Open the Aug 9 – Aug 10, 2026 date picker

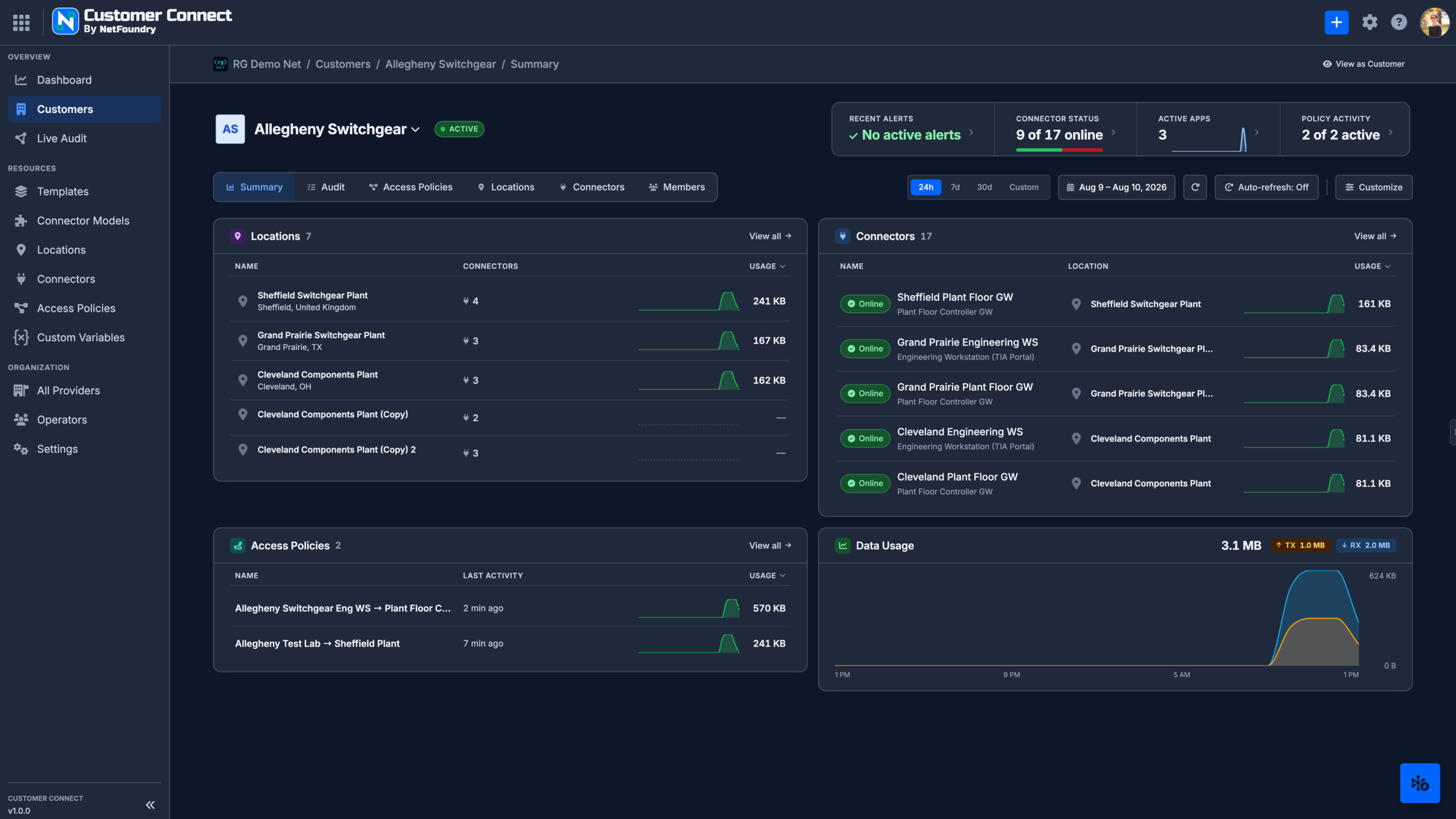[x=1116, y=187]
